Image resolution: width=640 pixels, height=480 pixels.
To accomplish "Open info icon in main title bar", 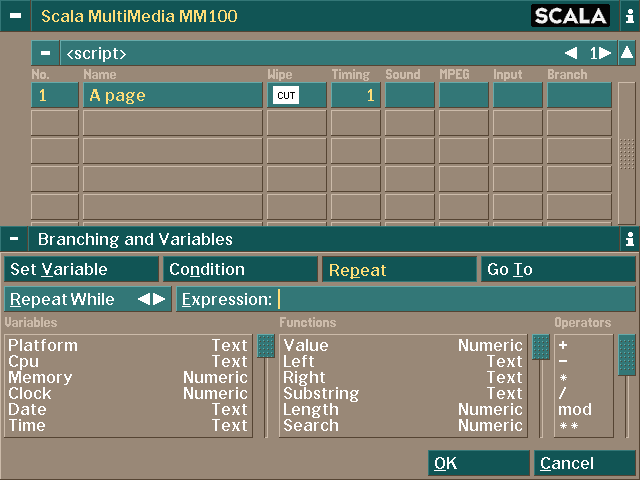I will (630, 16).
